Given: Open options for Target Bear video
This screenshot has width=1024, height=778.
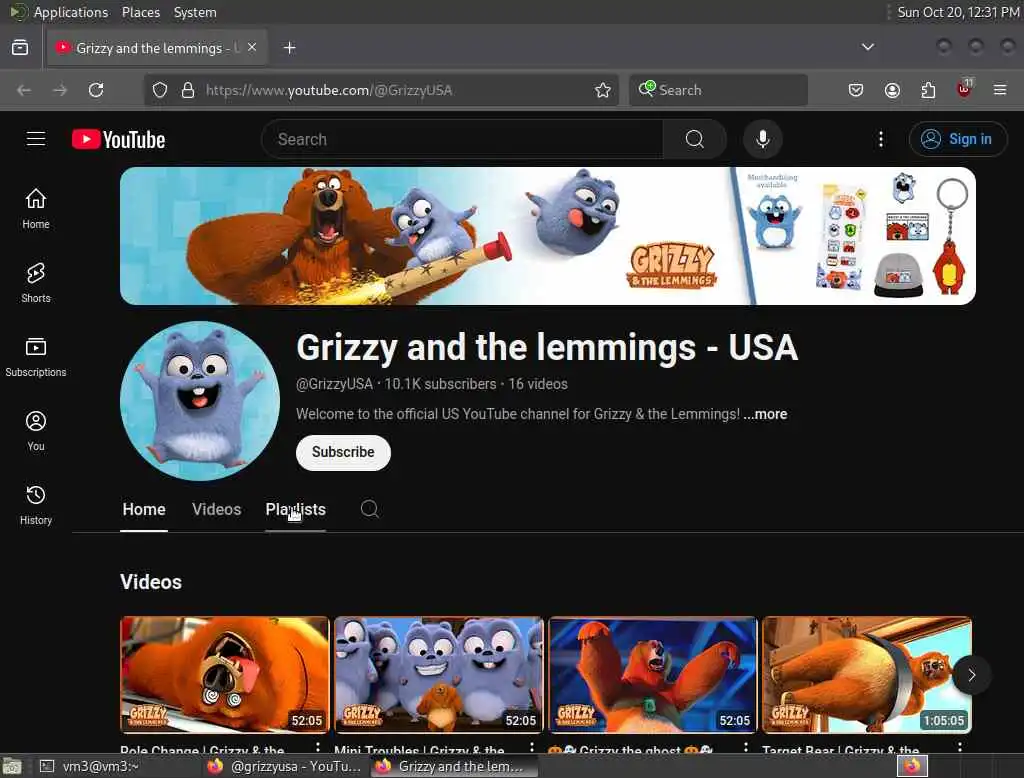Looking at the screenshot, I should pyautogui.click(x=959, y=747).
